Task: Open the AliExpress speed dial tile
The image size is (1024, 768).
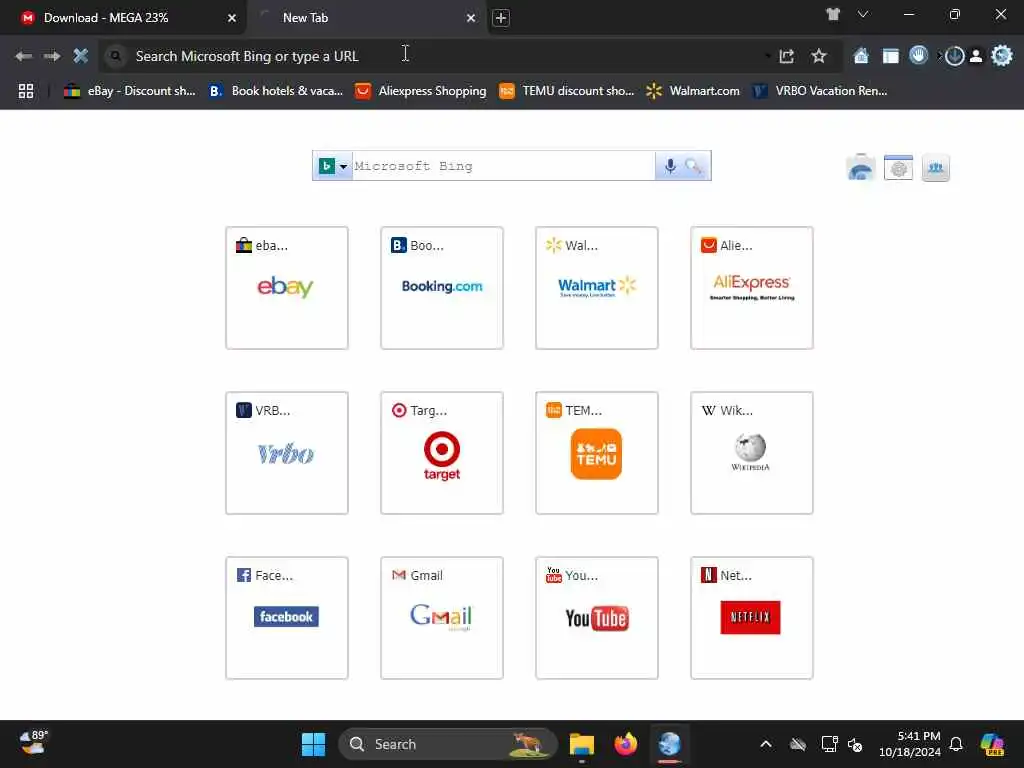Action: tap(752, 288)
